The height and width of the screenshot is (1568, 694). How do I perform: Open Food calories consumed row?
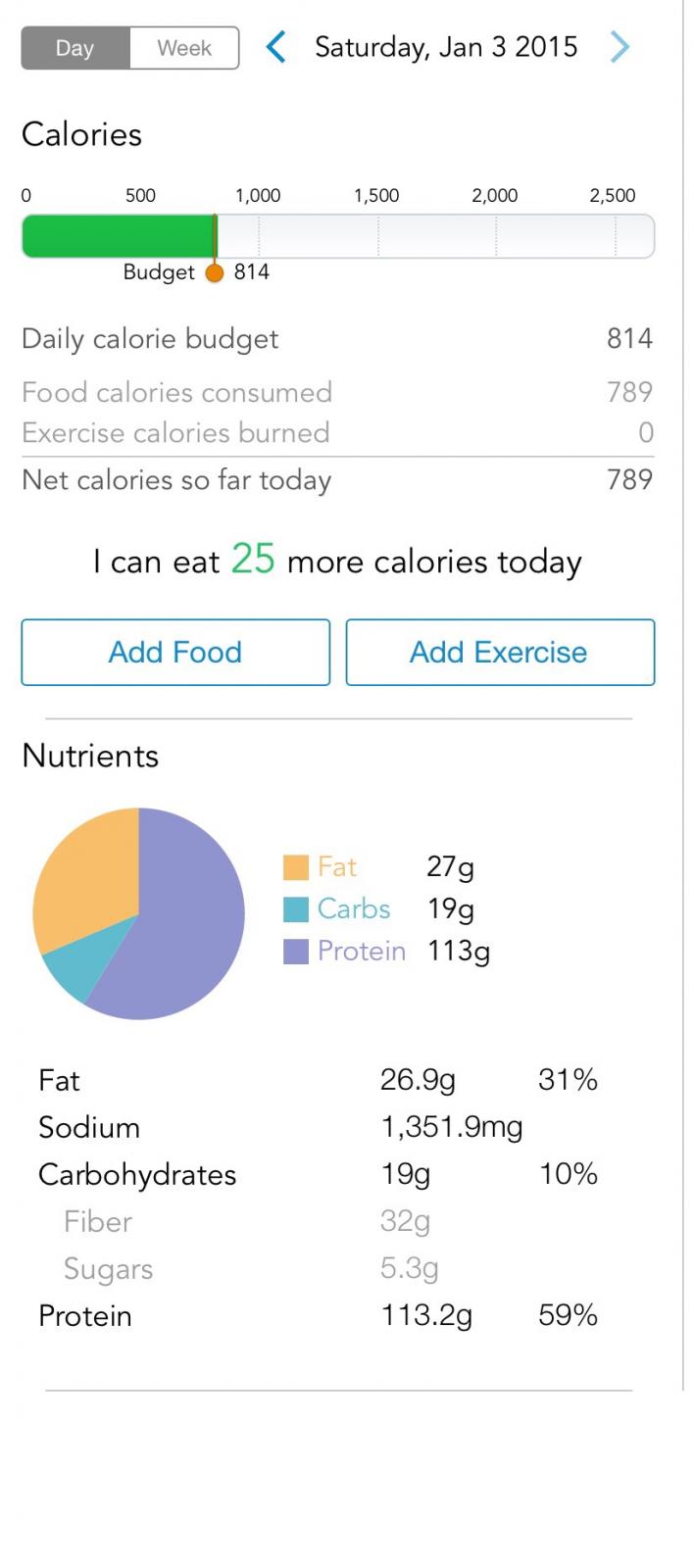click(338, 392)
